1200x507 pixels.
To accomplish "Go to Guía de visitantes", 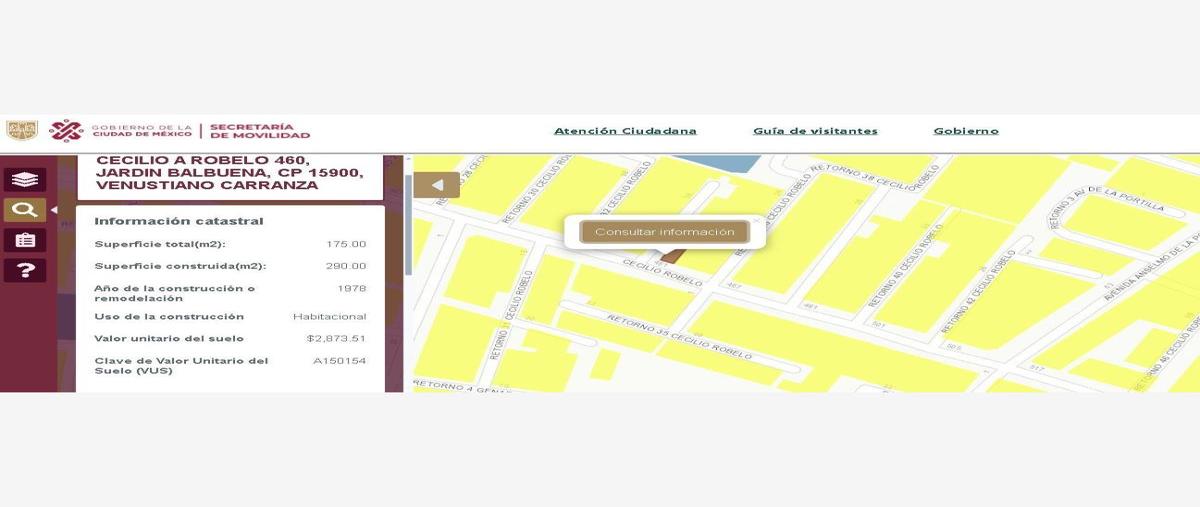I will pos(815,131).
